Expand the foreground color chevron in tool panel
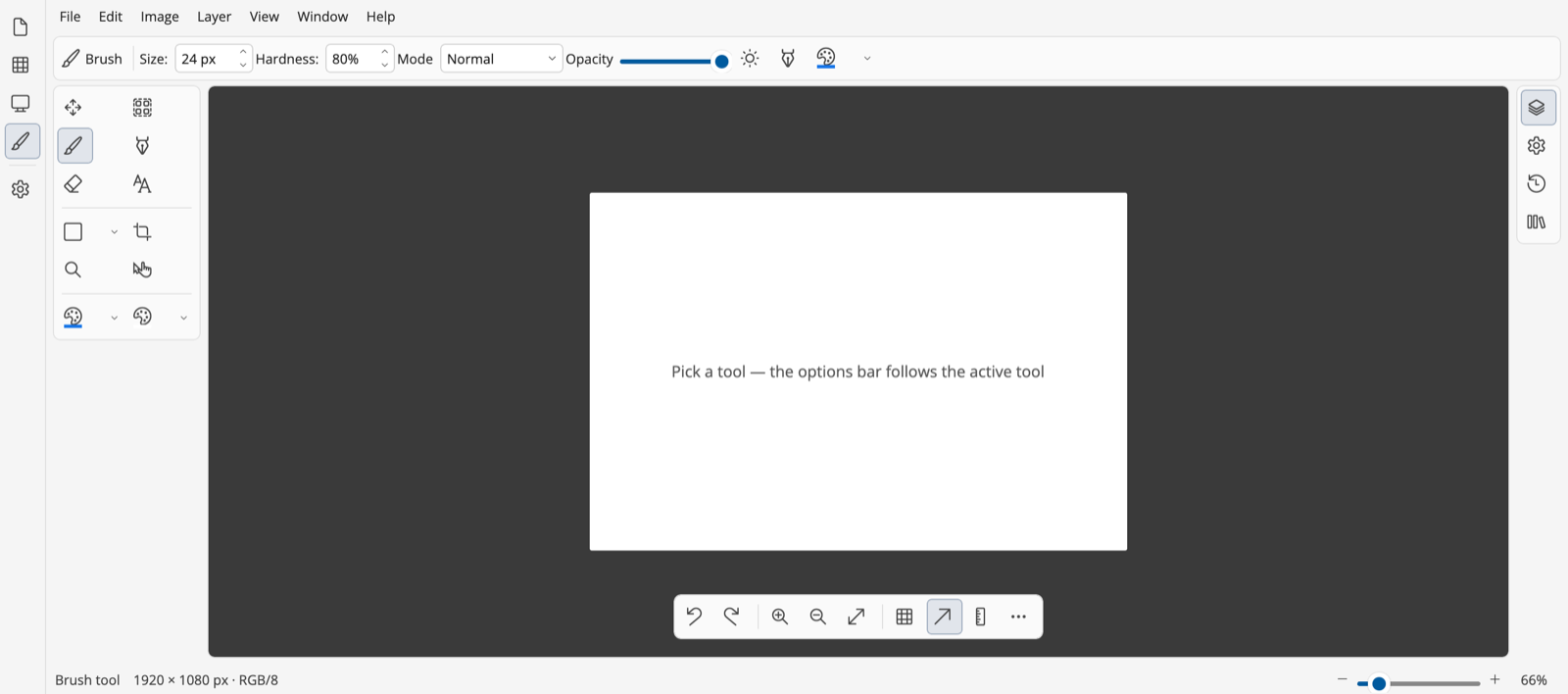 tap(114, 318)
